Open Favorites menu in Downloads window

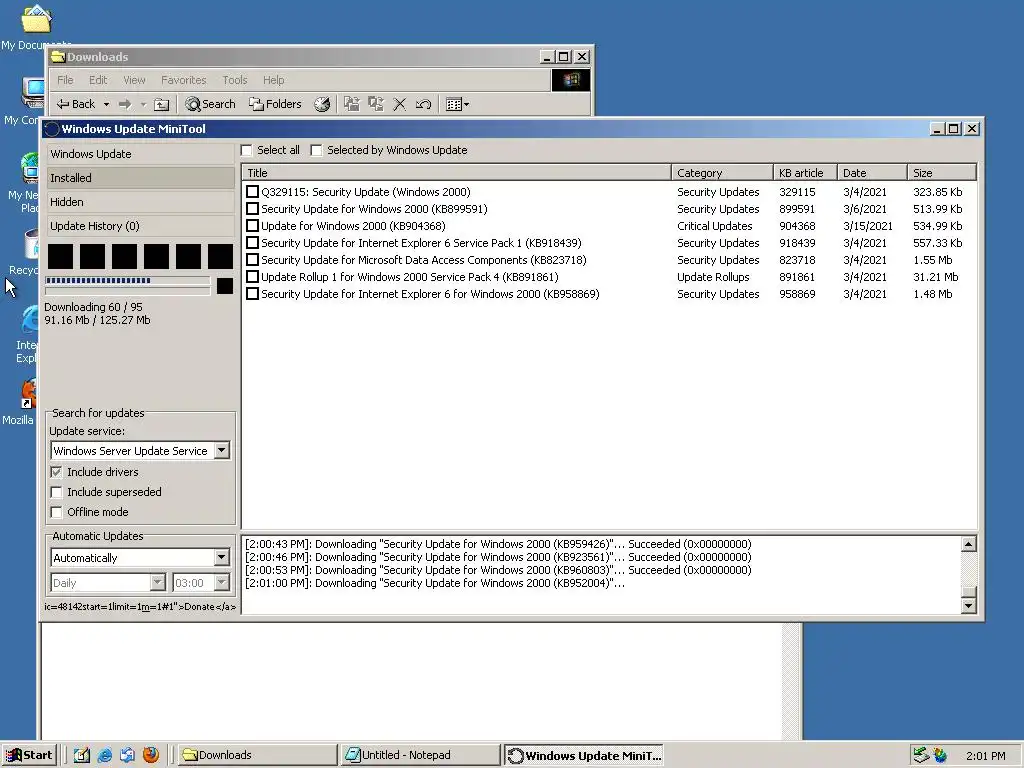(x=184, y=80)
